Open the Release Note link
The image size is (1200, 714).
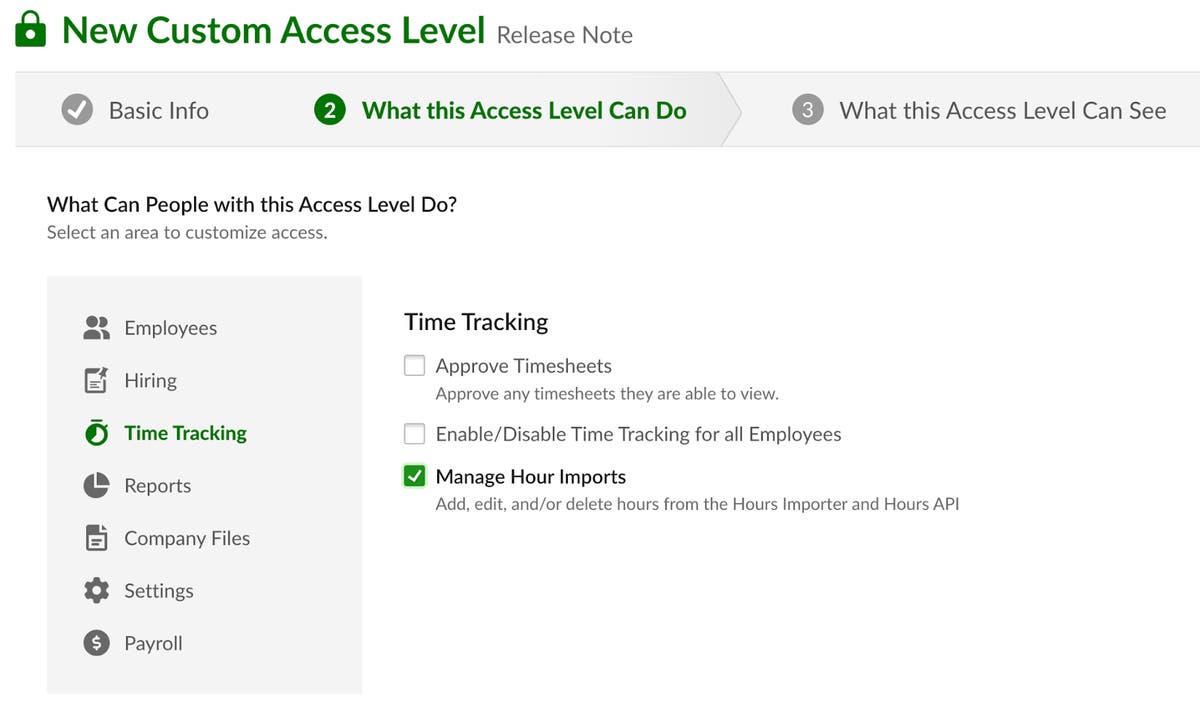coord(564,34)
